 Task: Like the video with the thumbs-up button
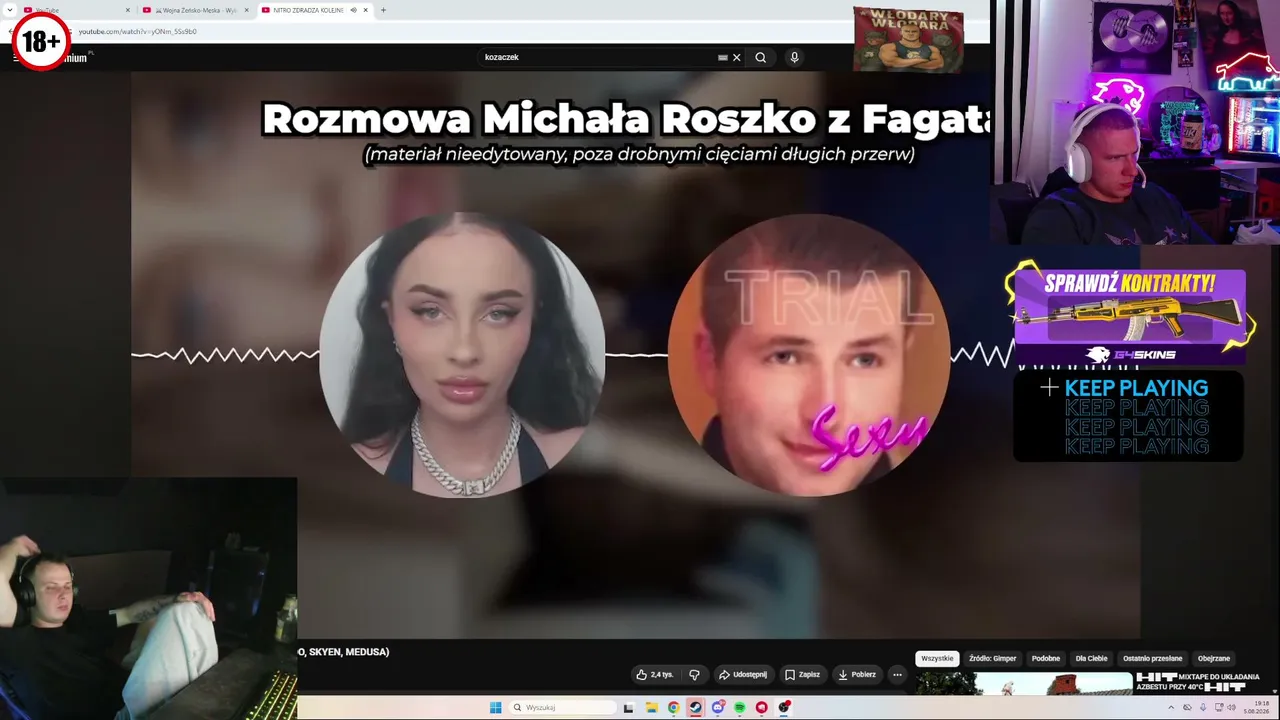[655, 674]
